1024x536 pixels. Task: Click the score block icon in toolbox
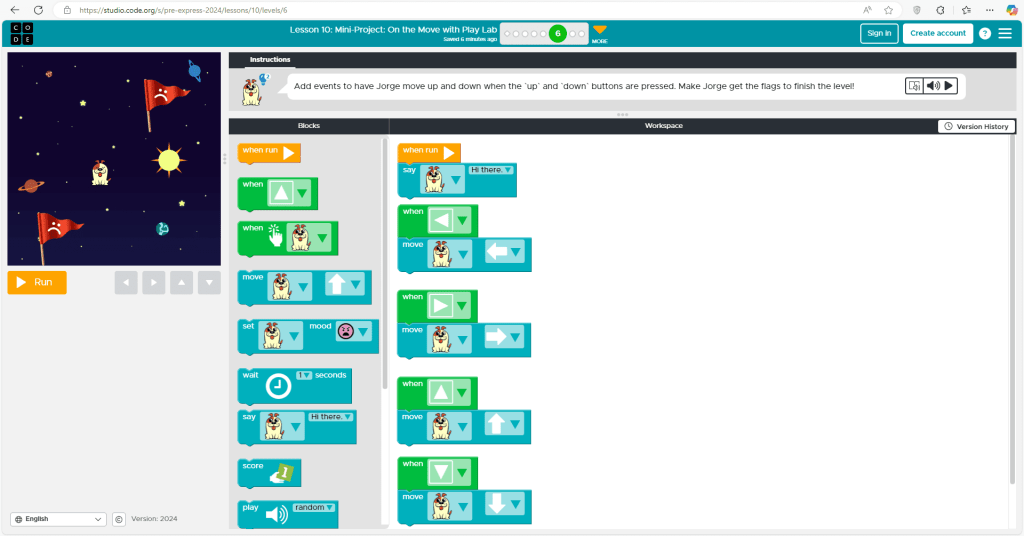(x=283, y=474)
